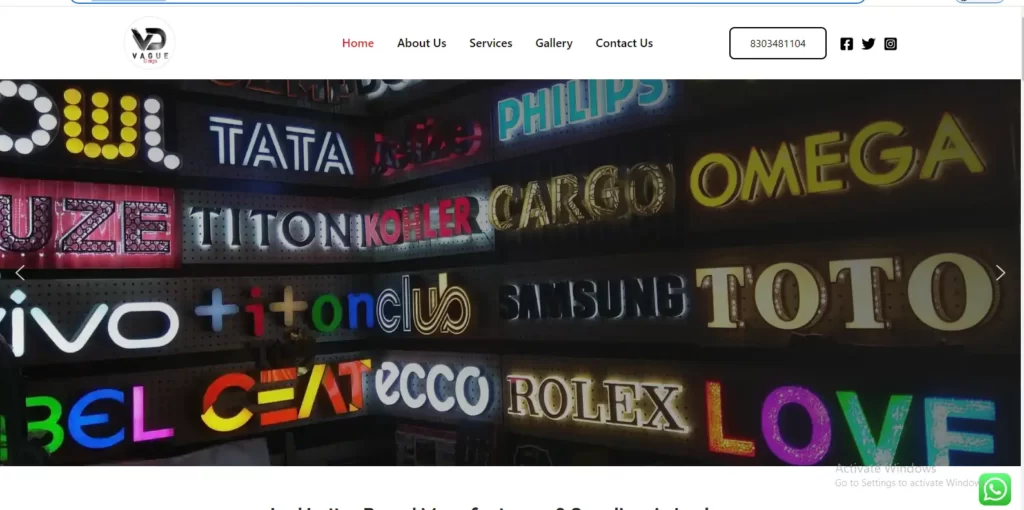Go to the Home menu item

point(358,43)
